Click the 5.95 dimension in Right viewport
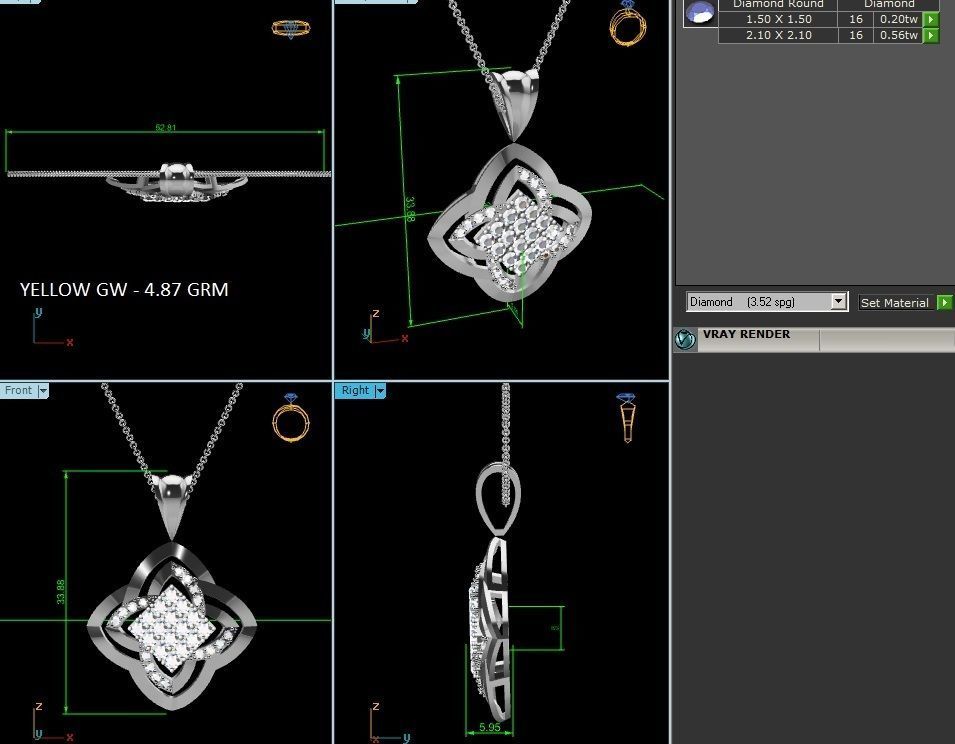955x744 pixels. [490, 727]
